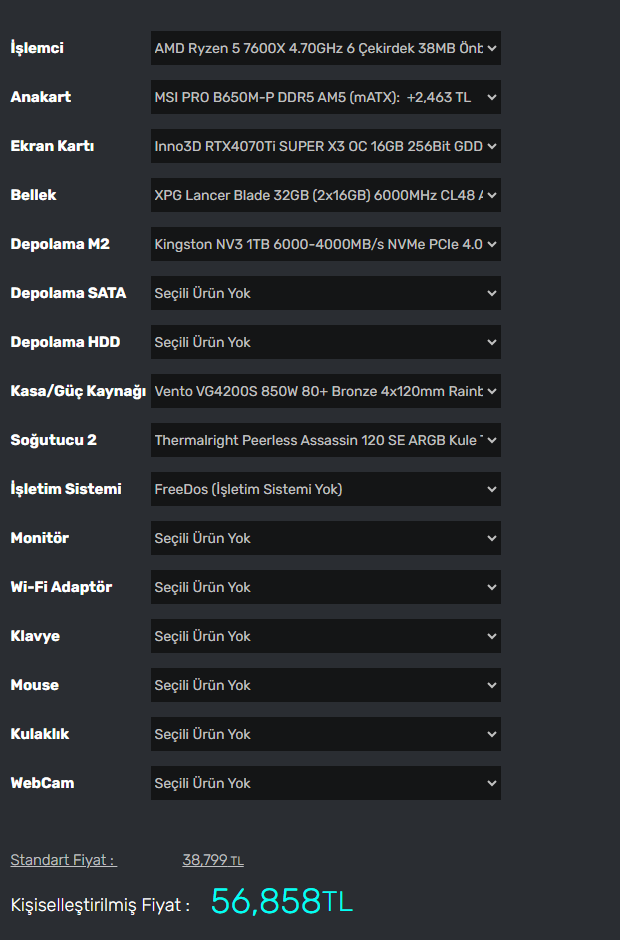Screen dimensions: 620x940
Task: Click the 38,799 TL standard price
Action: tap(212, 860)
